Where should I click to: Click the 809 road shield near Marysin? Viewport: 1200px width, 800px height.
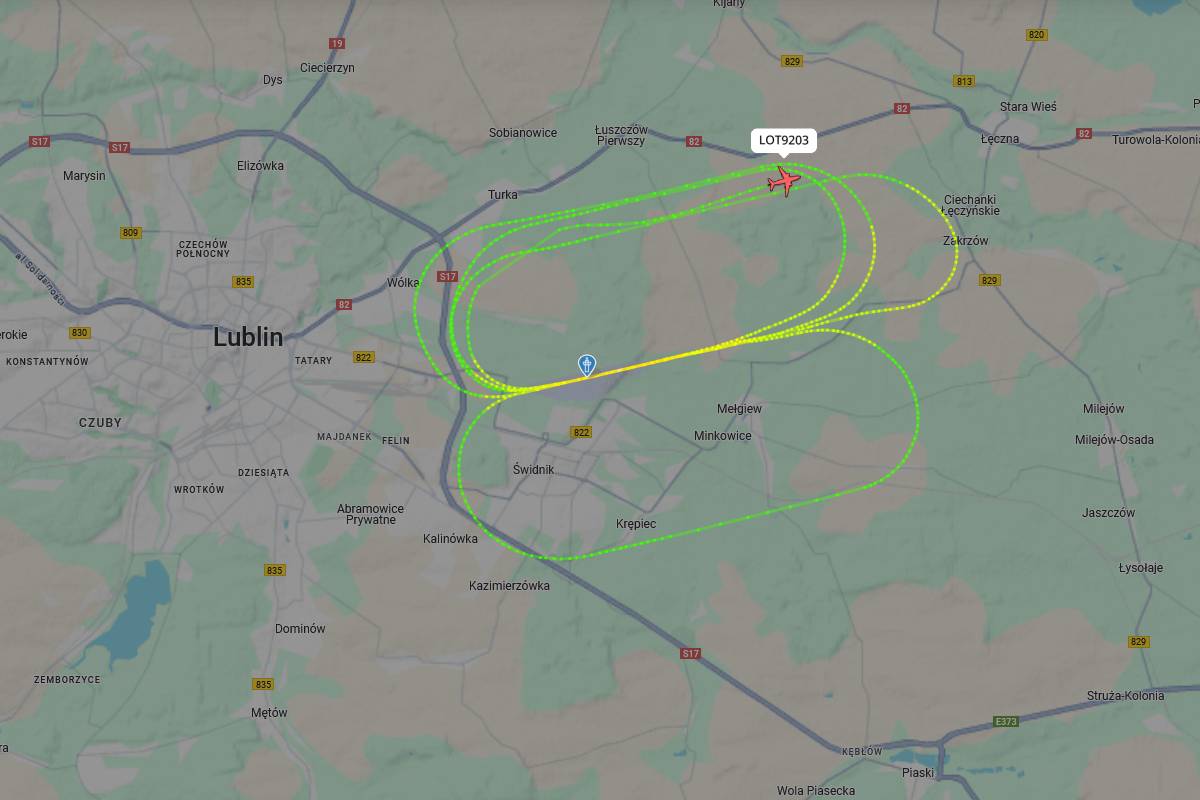(131, 233)
